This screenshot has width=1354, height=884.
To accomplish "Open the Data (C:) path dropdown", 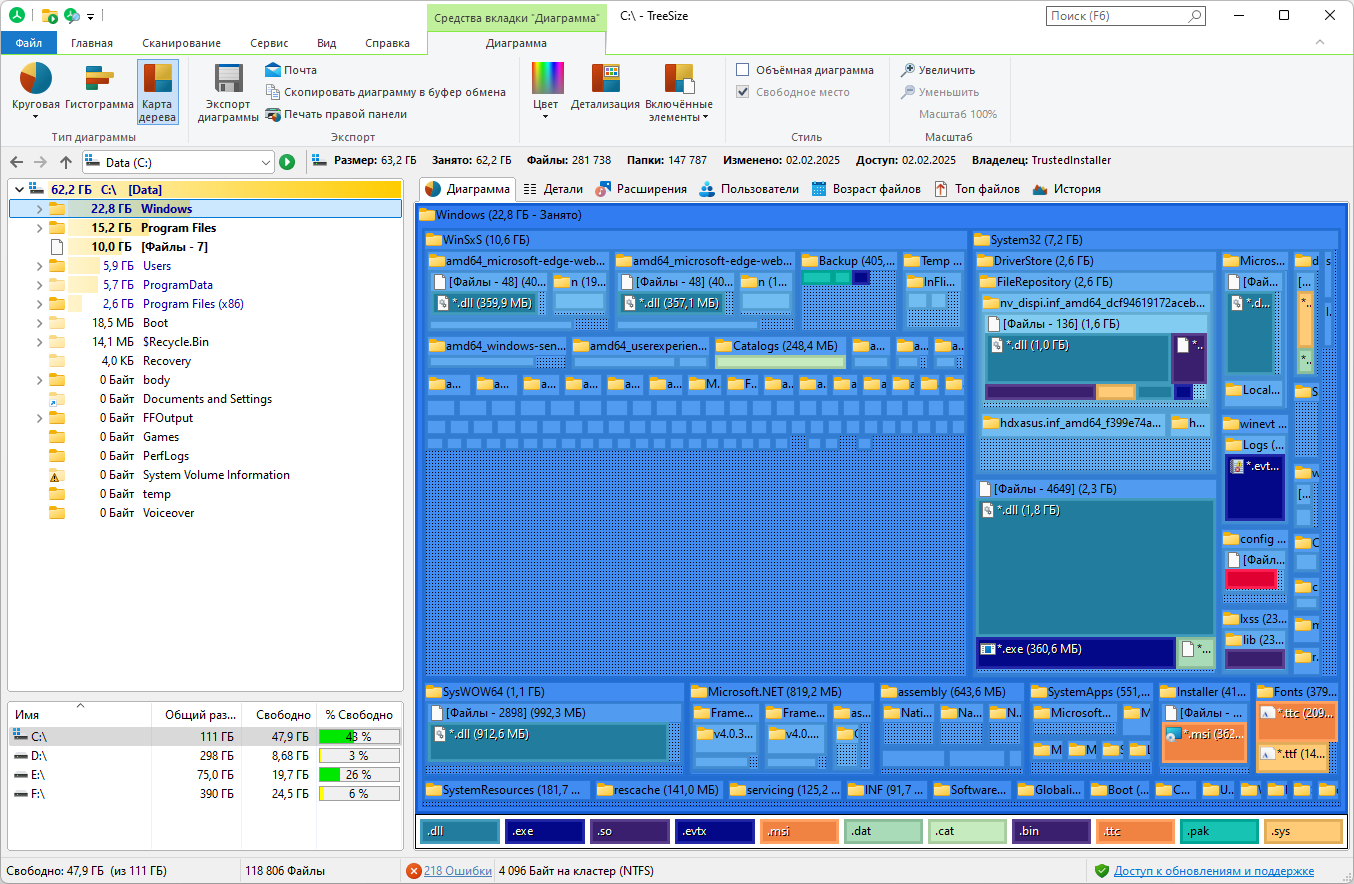I will 265,162.
